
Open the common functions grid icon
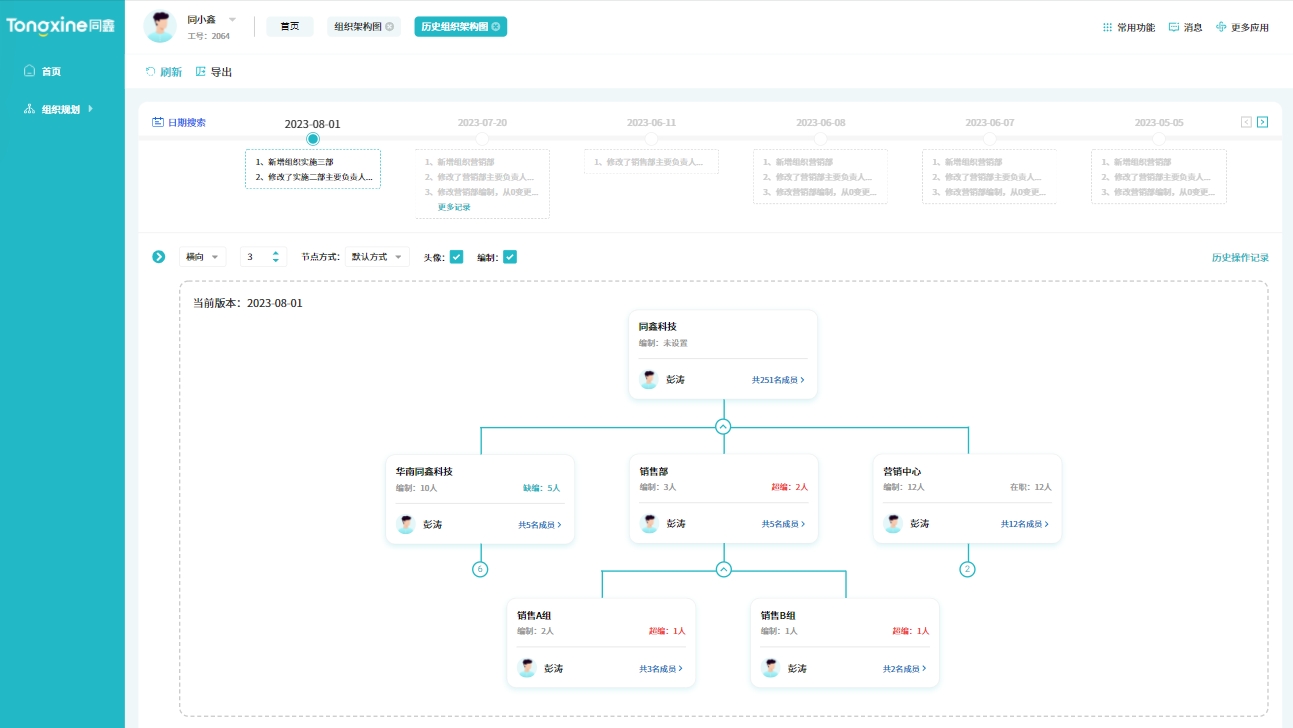click(1107, 27)
